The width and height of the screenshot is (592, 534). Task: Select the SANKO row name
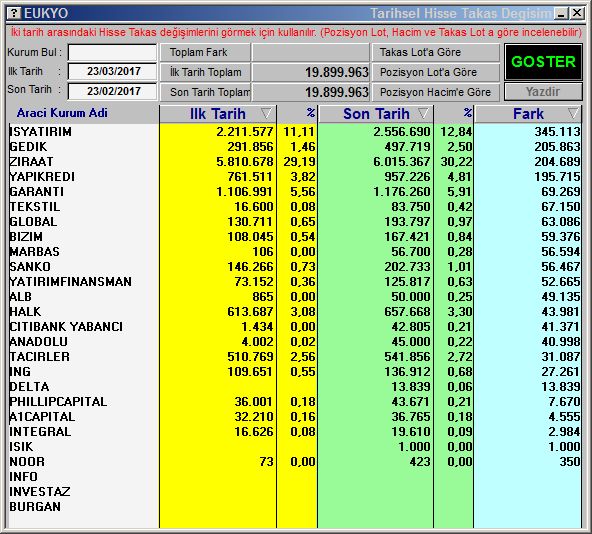[30, 267]
